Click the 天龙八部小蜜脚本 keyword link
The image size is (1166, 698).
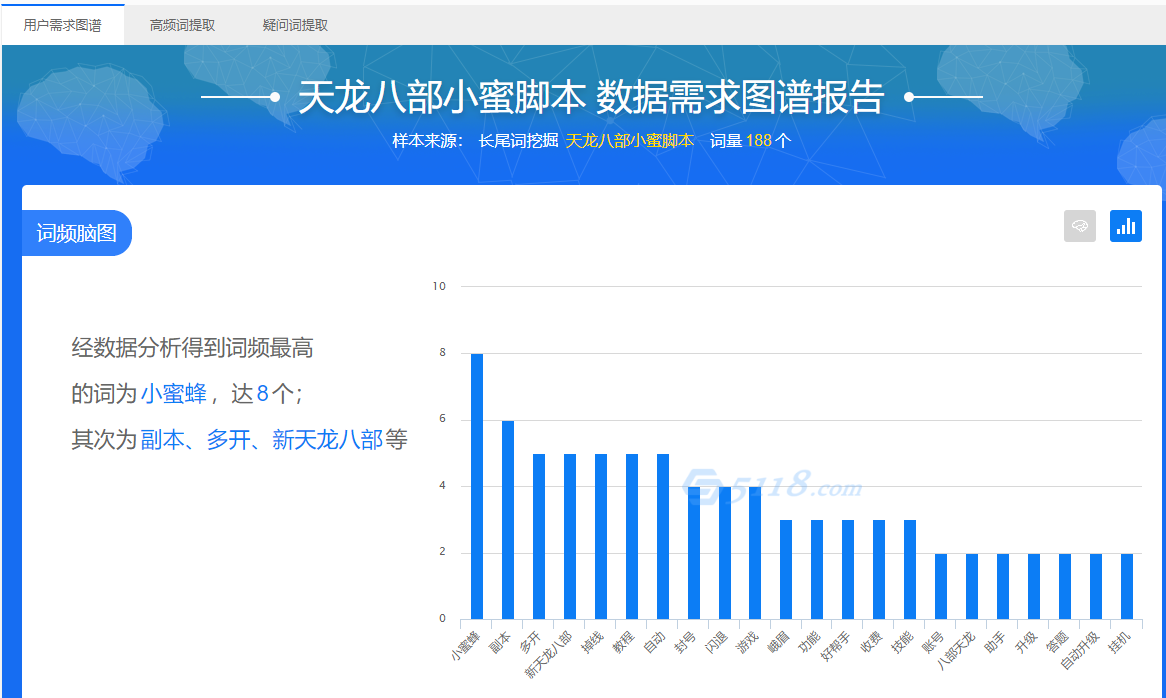click(629, 140)
